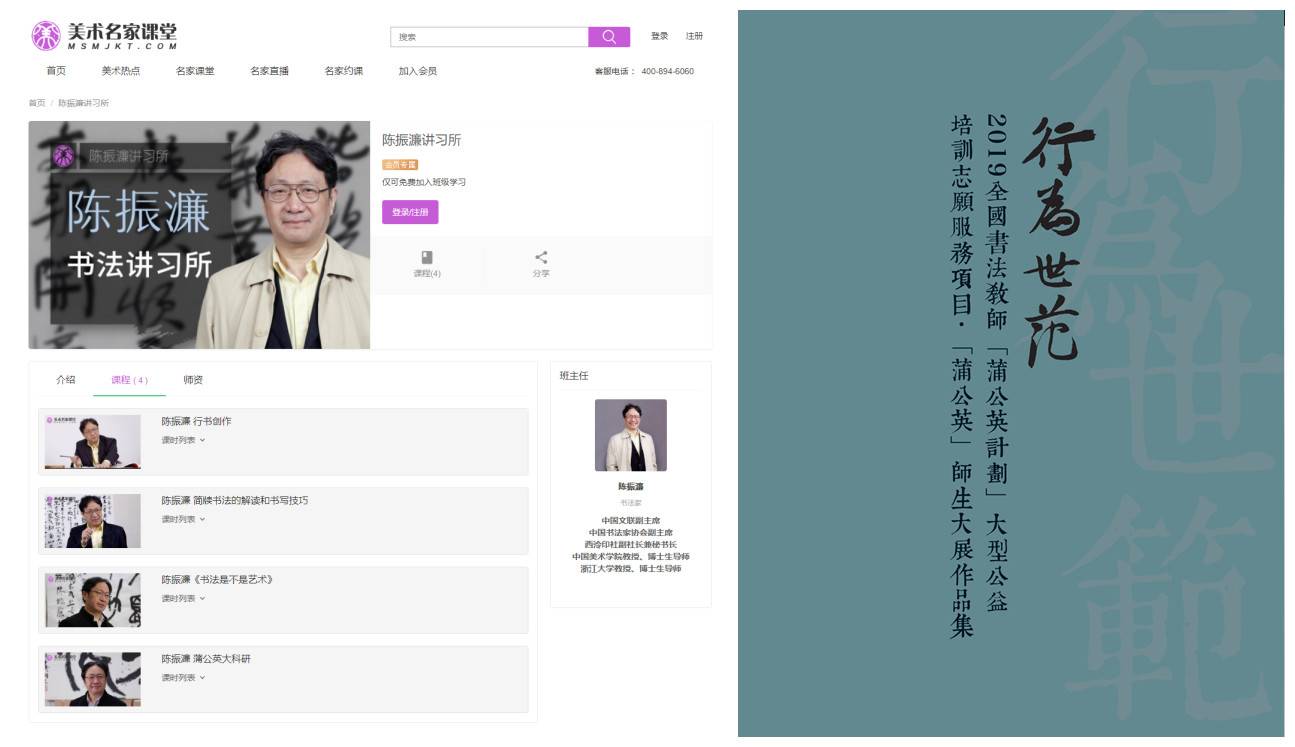Image resolution: width=1295 pixels, height=747 pixels.
Task: Open the 名家直播 navigation item
Action: [269, 71]
